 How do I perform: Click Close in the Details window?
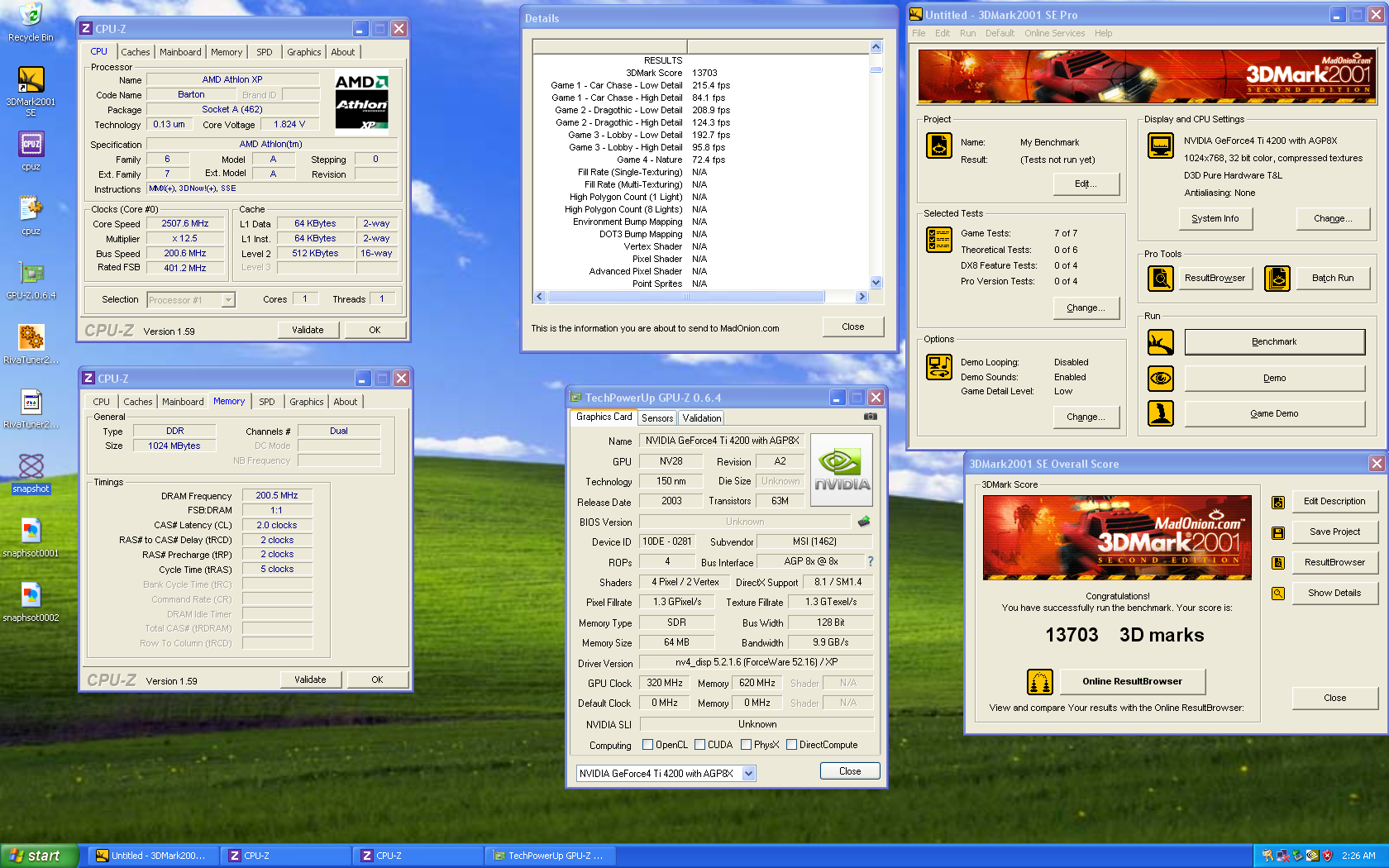(x=852, y=327)
